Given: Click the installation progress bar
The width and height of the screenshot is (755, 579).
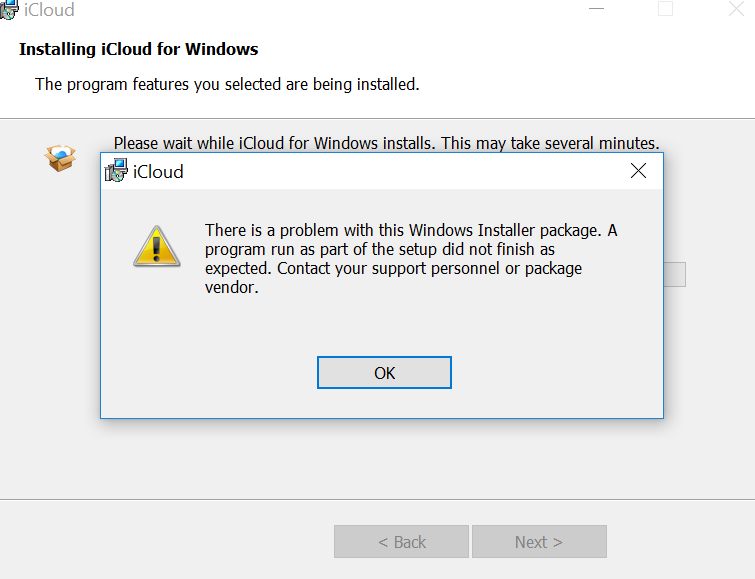Looking at the screenshot, I should pos(675,275).
